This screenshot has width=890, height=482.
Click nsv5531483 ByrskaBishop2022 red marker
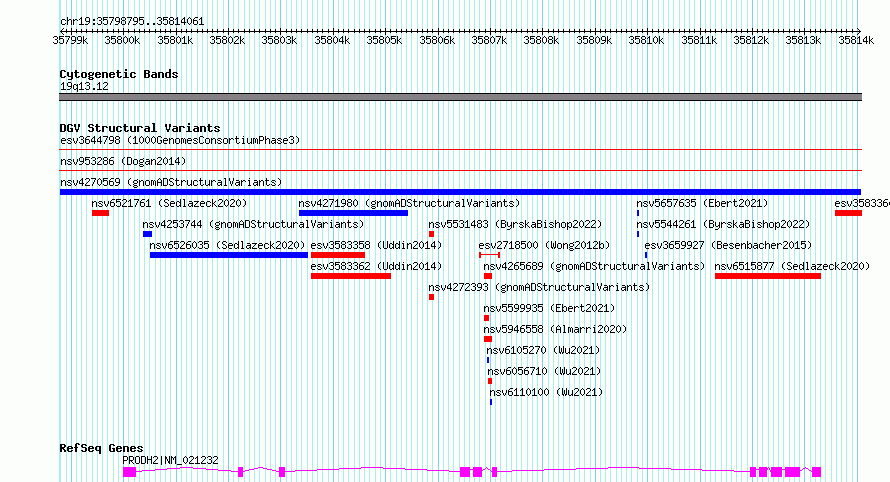tap(431, 234)
